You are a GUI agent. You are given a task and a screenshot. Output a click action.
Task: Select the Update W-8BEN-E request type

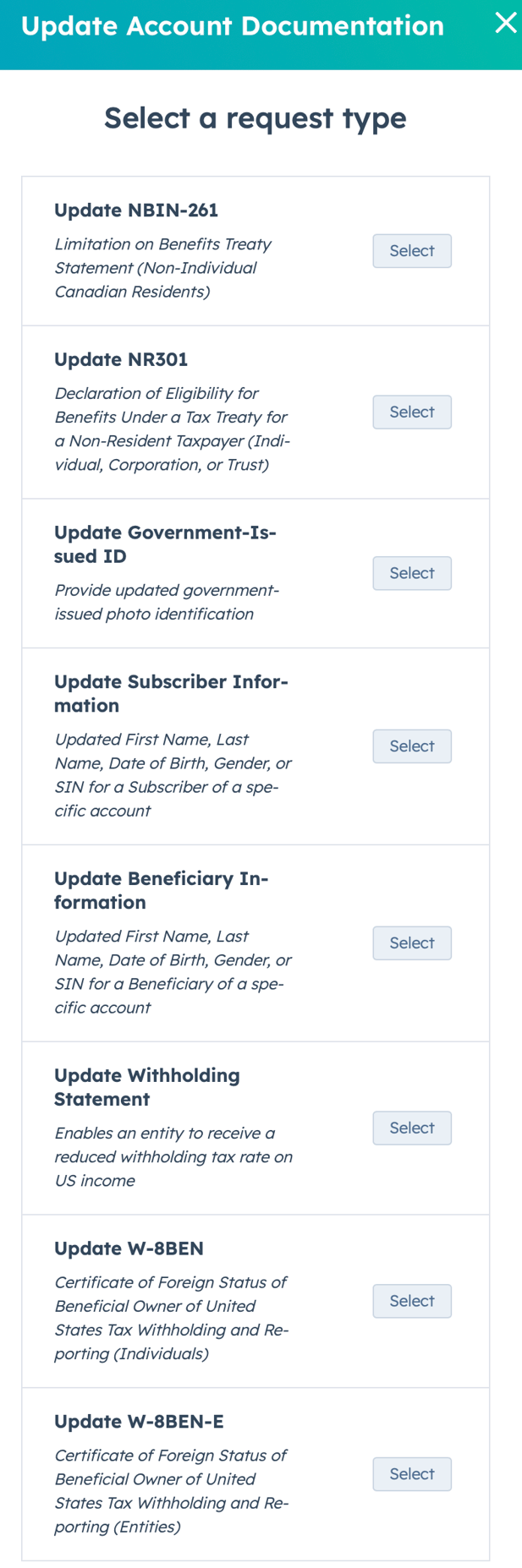(412, 1473)
